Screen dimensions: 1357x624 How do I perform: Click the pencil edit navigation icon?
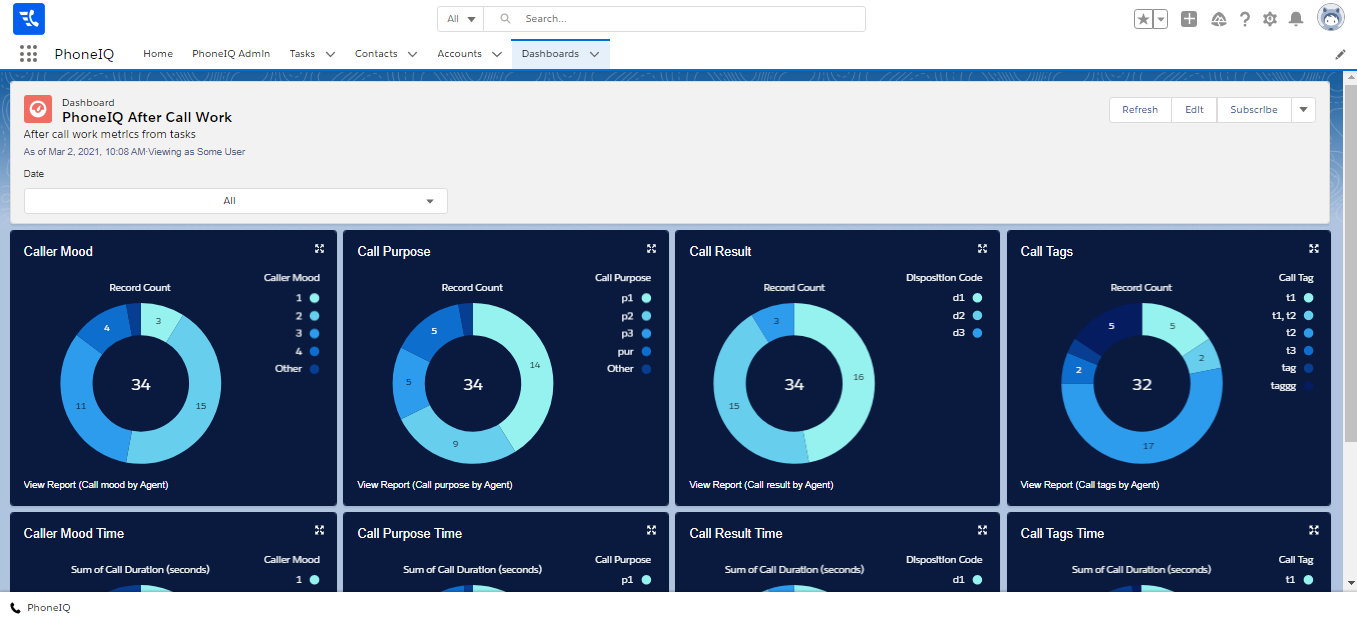(1341, 54)
